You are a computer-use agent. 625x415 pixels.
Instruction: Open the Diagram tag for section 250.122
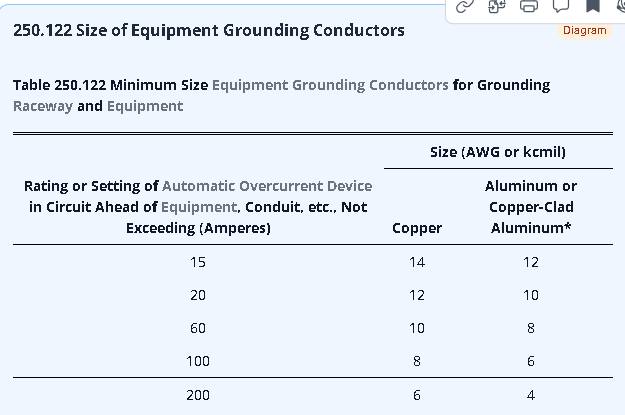pos(584,30)
